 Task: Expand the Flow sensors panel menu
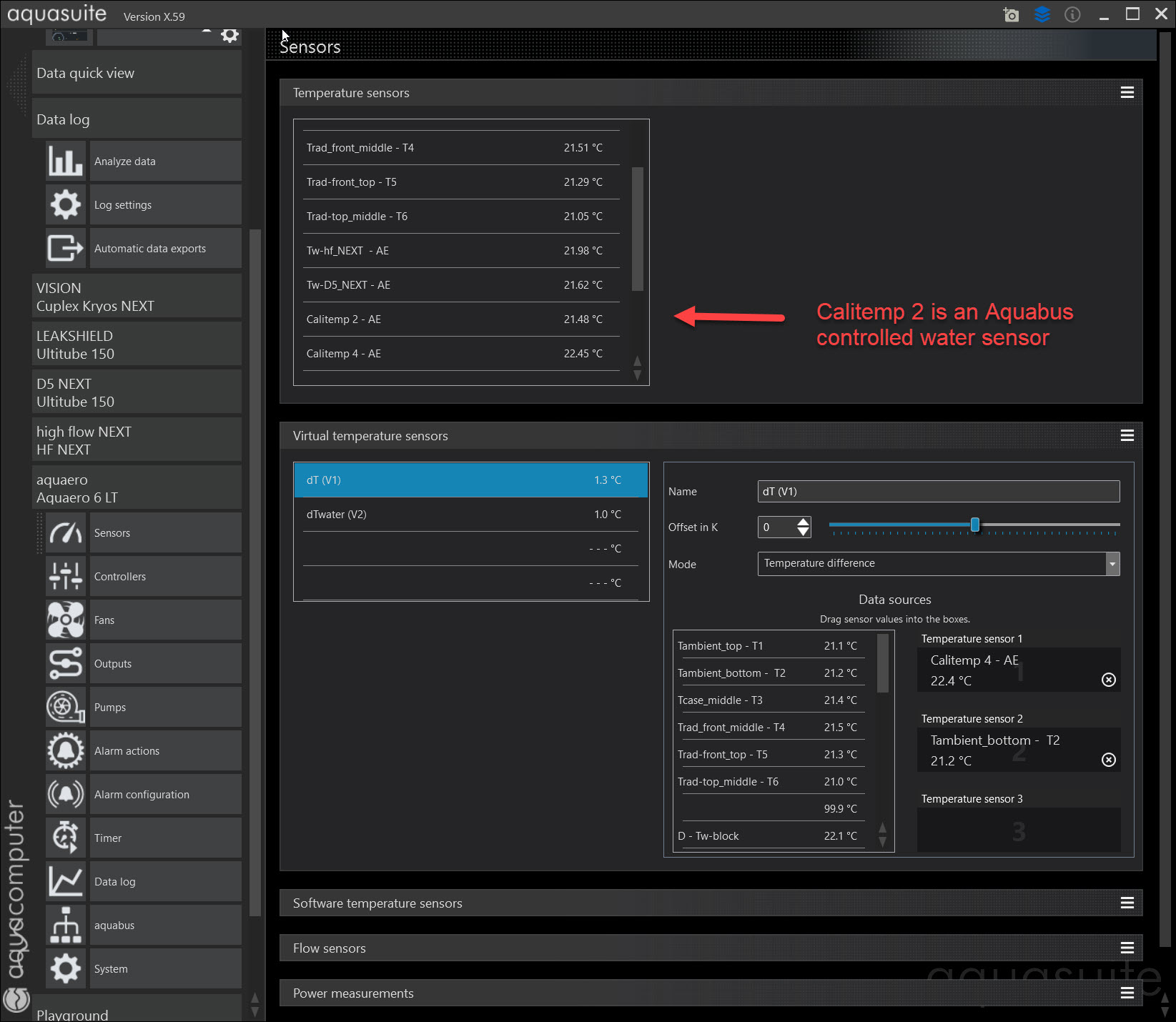[x=1127, y=948]
